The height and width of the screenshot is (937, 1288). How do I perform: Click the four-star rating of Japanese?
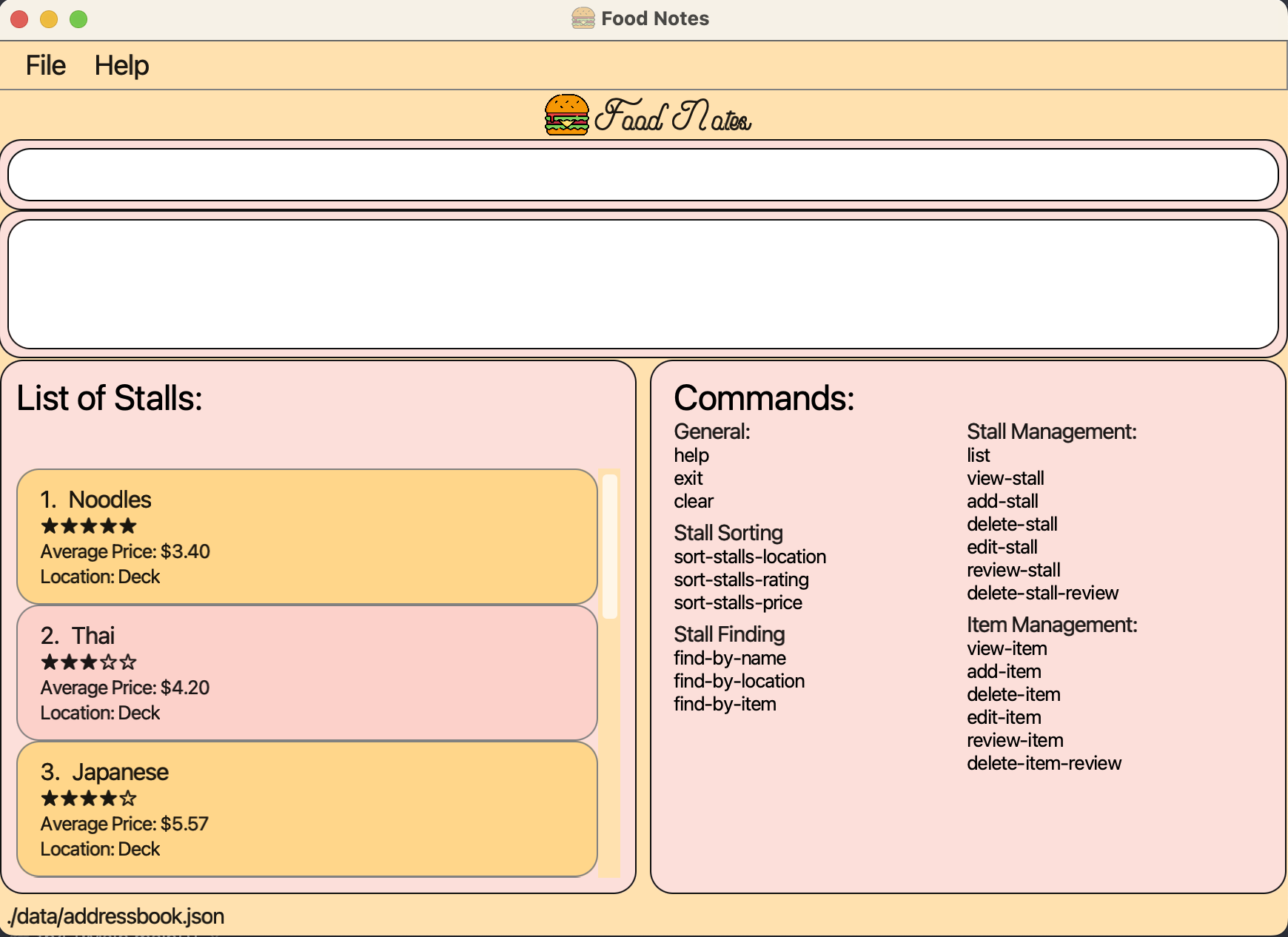(89, 799)
